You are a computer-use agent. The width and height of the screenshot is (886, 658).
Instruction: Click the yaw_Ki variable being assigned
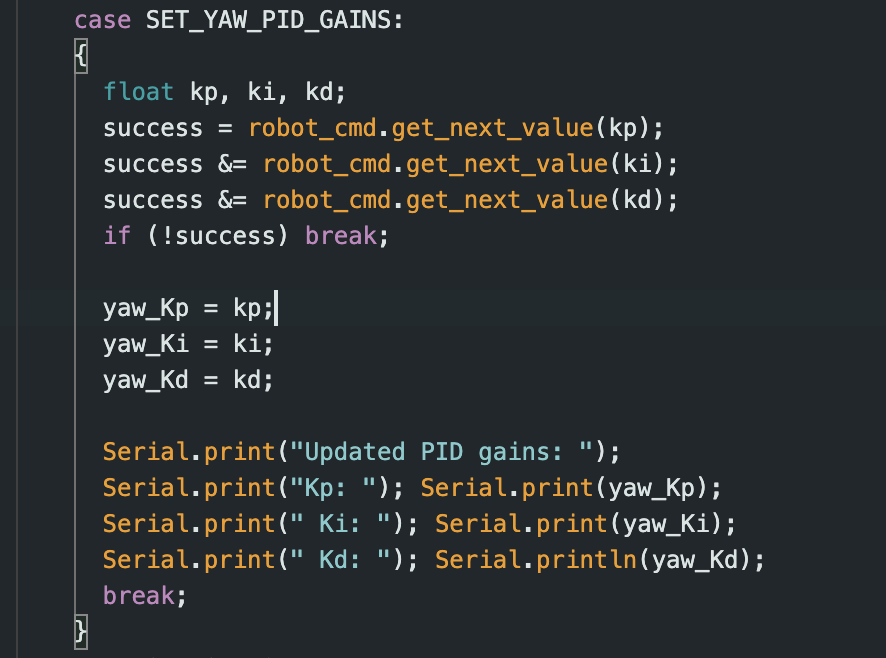point(146,345)
